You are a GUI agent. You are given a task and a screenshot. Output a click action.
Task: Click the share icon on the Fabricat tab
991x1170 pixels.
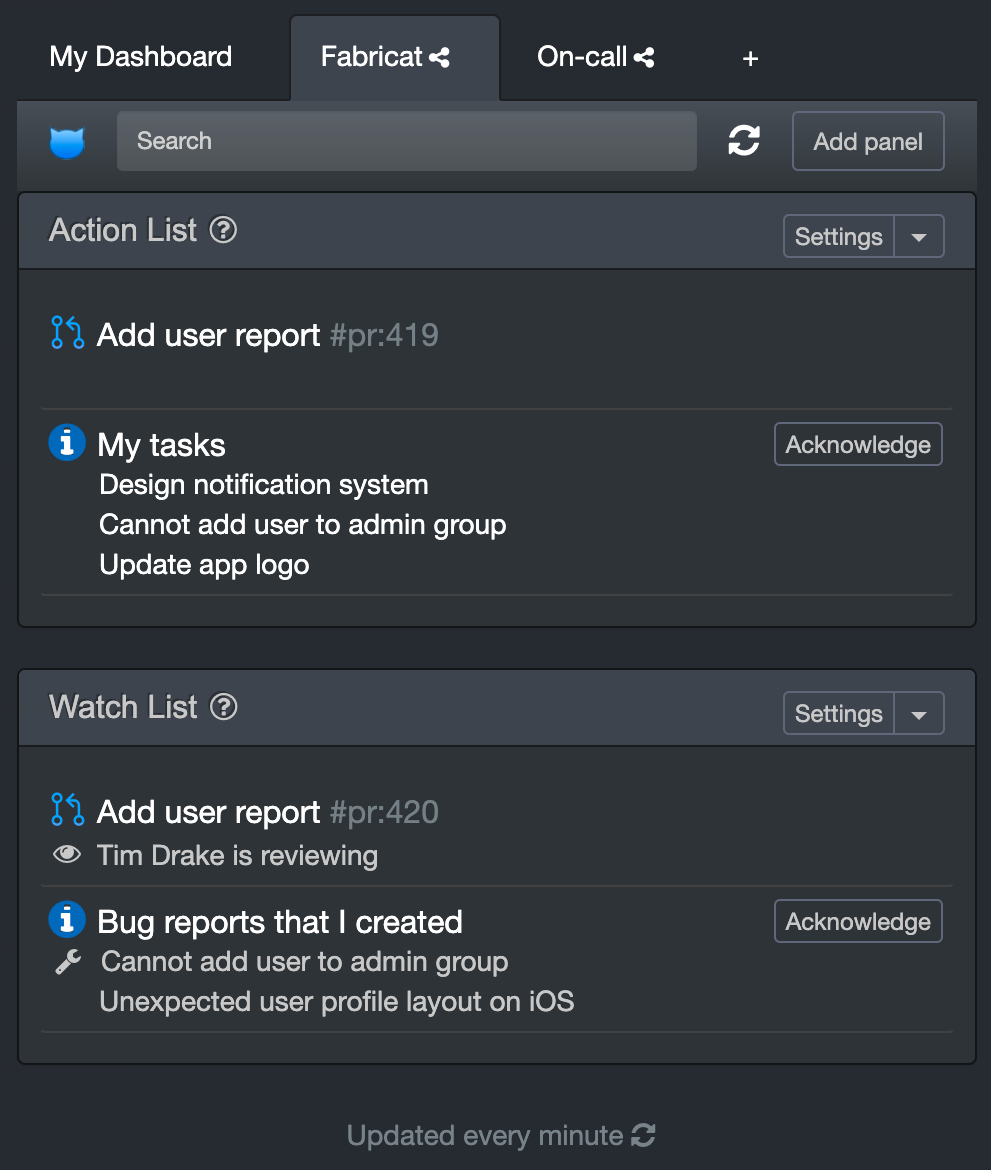pyautogui.click(x=440, y=57)
